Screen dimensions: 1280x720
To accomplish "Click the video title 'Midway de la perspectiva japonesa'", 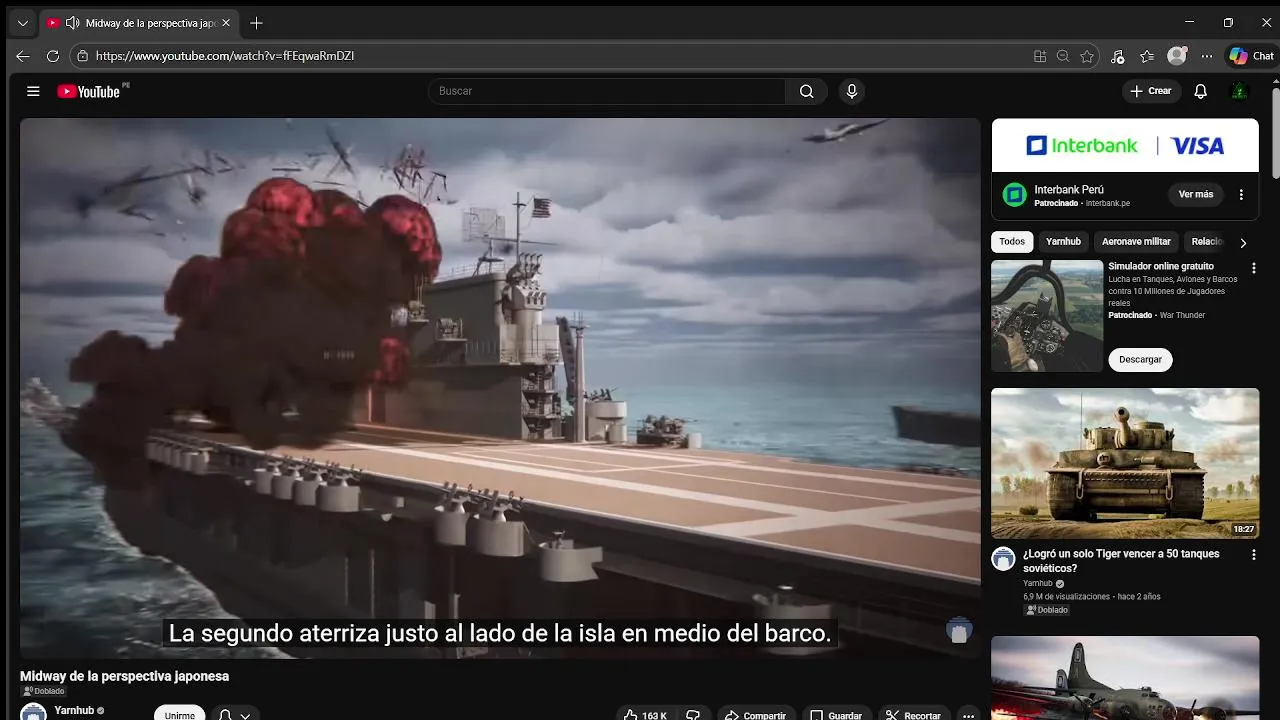I will pyautogui.click(x=125, y=676).
